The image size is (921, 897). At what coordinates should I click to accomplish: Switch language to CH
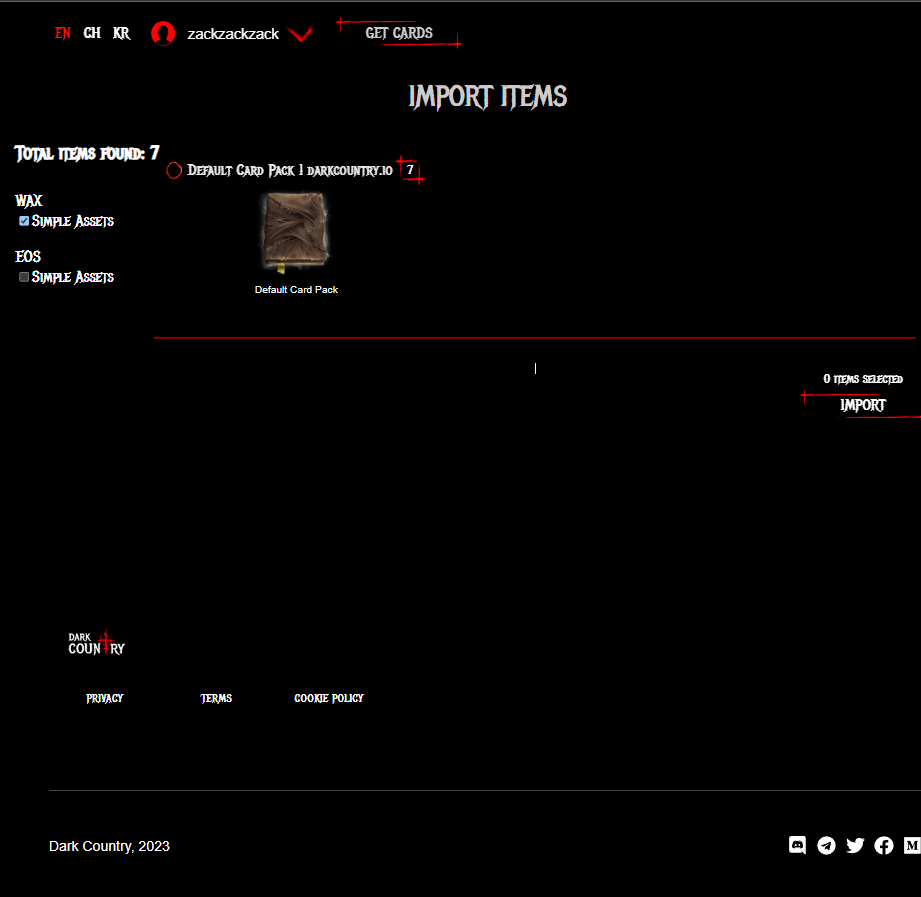coord(92,33)
